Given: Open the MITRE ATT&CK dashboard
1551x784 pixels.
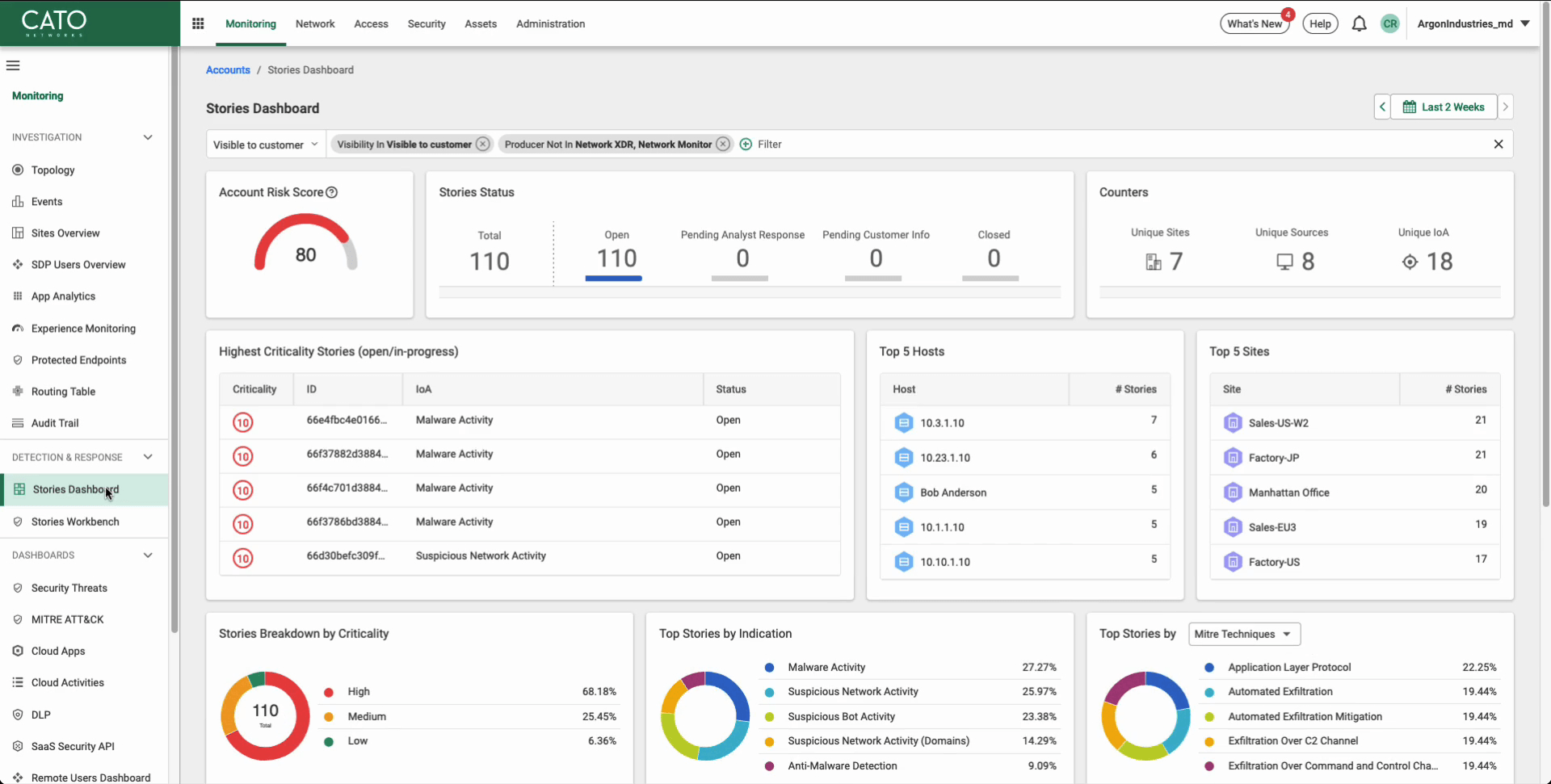Looking at the screenshot, I should [x=67, y=619].
